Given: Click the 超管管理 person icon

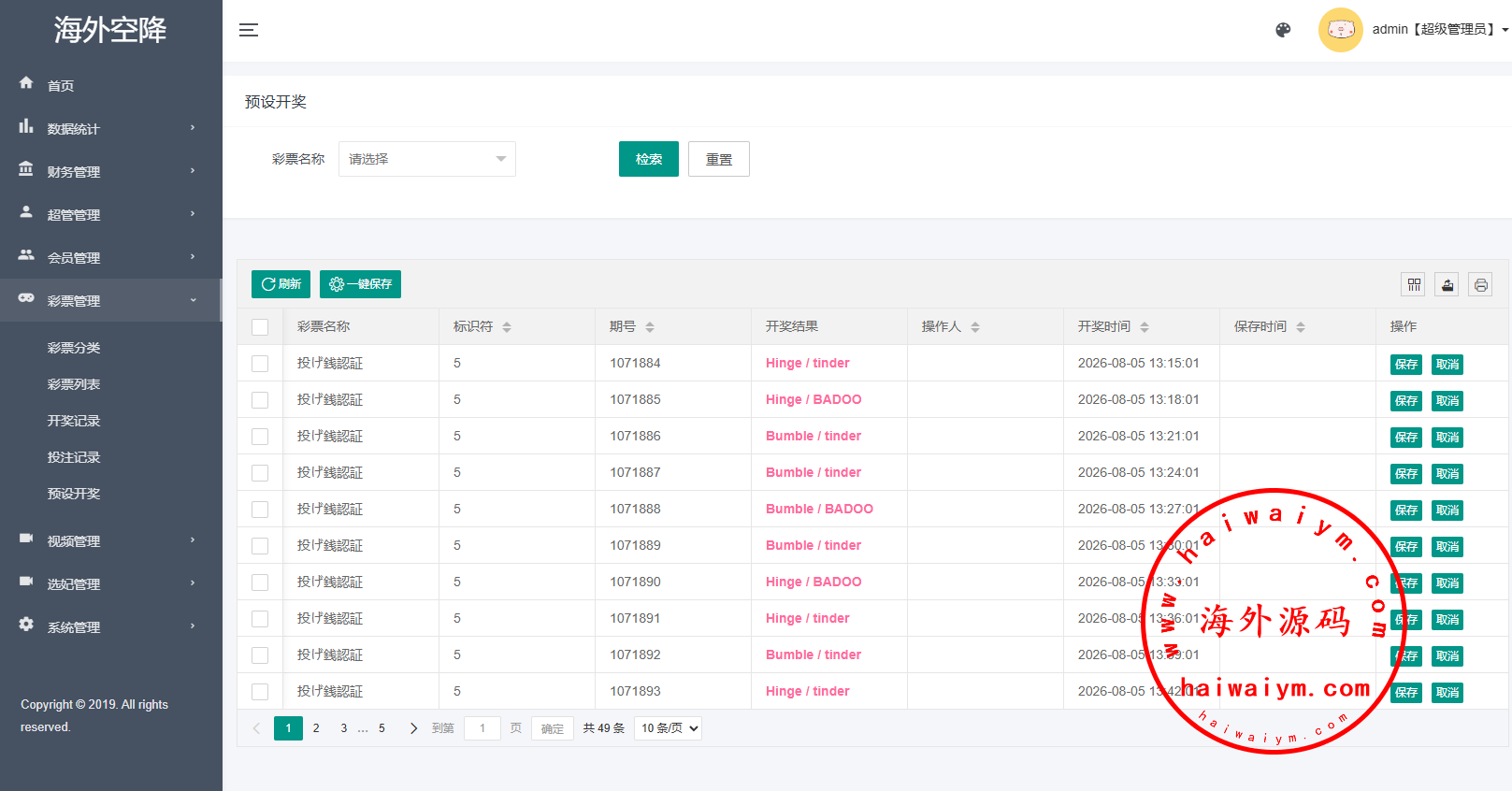Looking at the screenshot, I should (x=26, y=212).
